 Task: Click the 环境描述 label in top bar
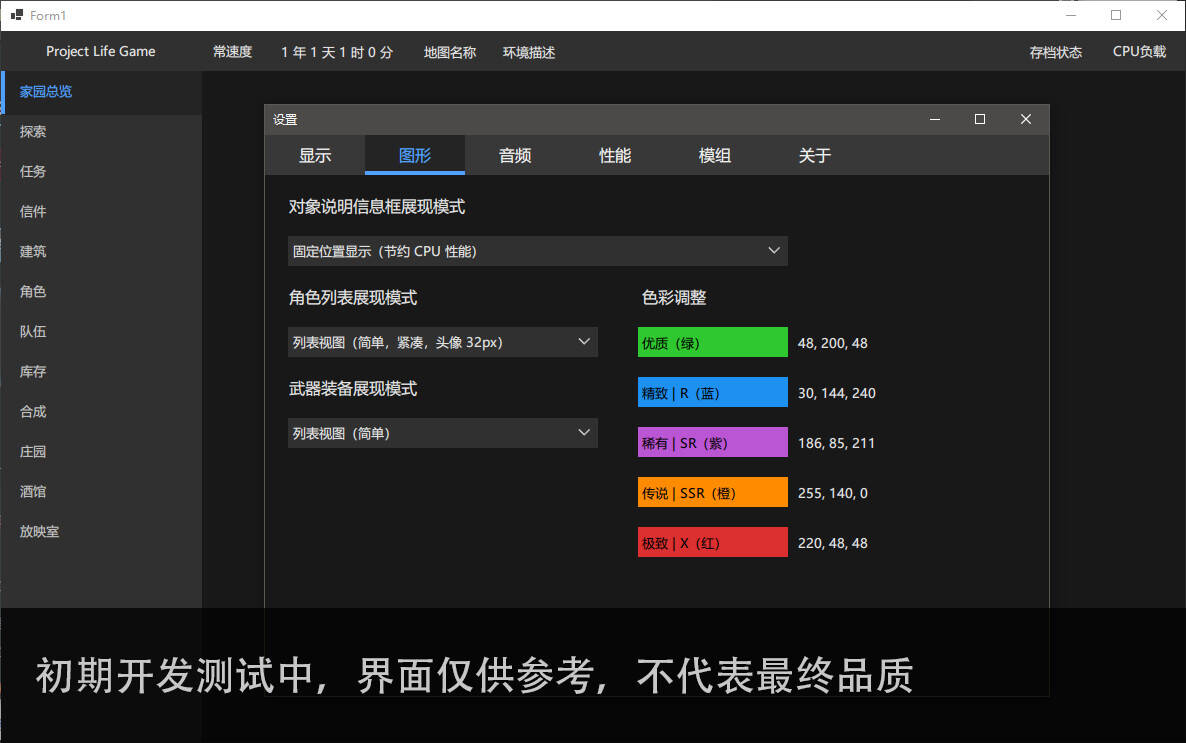[529, 52]
